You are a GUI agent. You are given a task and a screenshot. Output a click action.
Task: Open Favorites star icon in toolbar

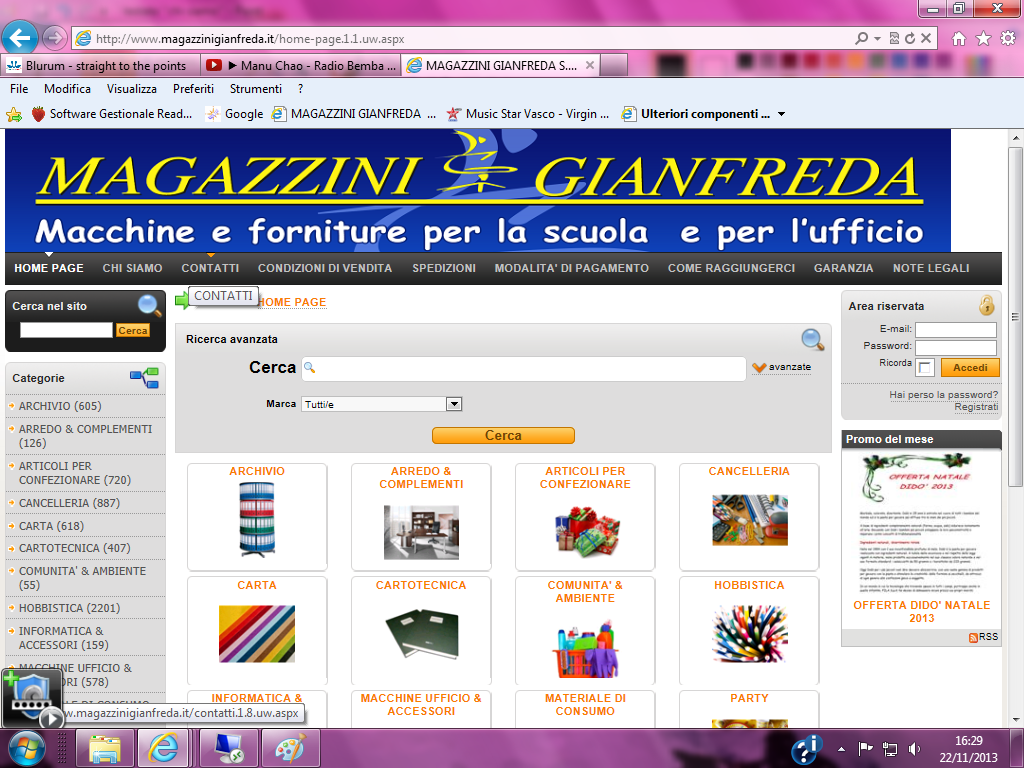point(984,39)
